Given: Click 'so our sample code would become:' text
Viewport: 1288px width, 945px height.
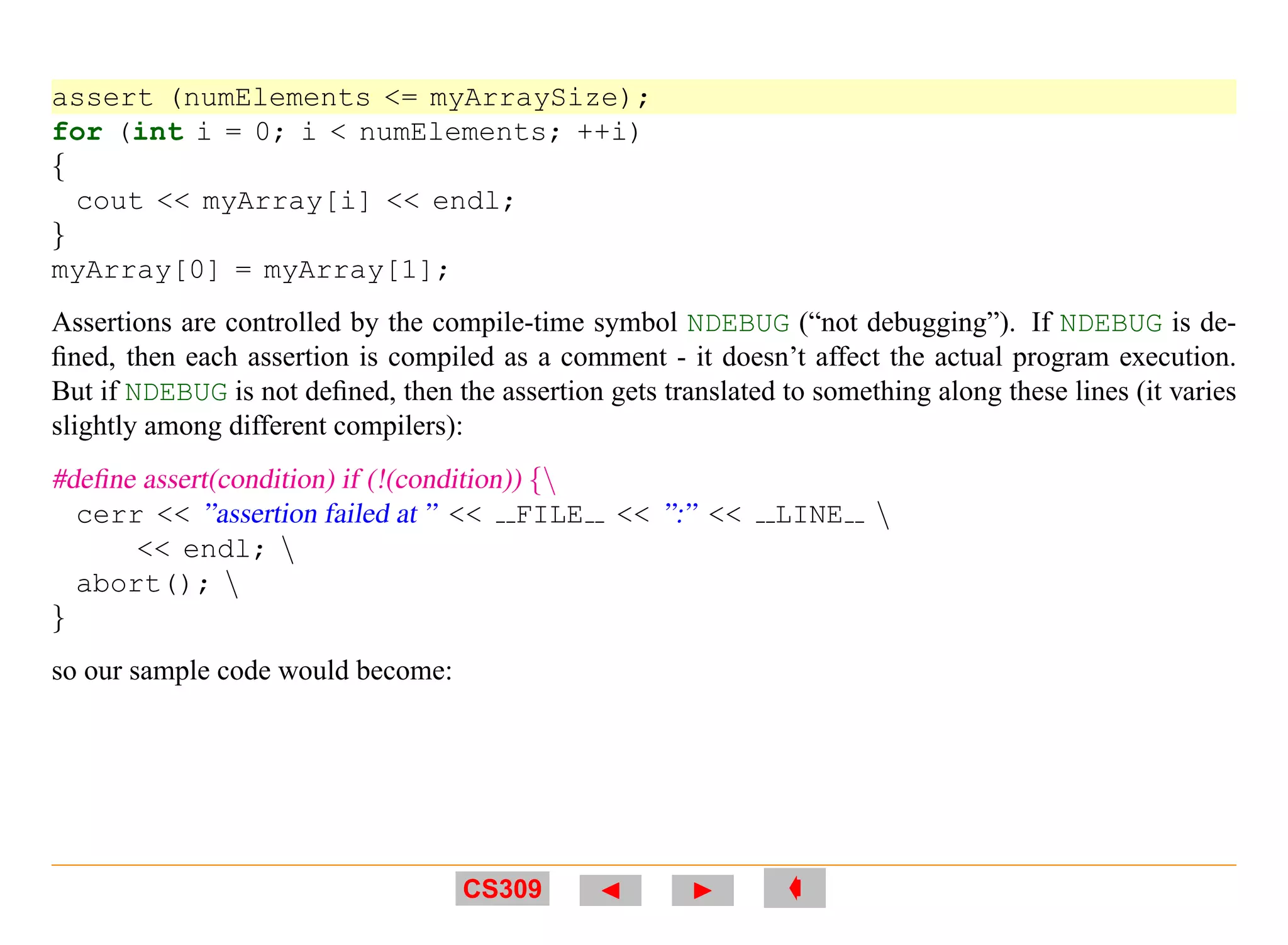Looking at the screenshot, I should coord(252,671).
